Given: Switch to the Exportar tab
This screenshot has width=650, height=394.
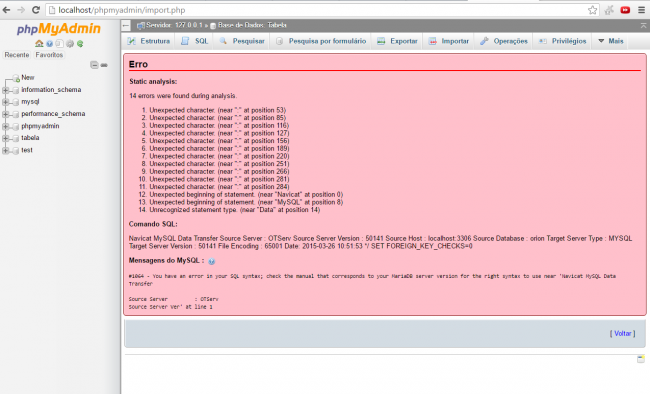Looking at the screenshot, I should tap(397, 41).
